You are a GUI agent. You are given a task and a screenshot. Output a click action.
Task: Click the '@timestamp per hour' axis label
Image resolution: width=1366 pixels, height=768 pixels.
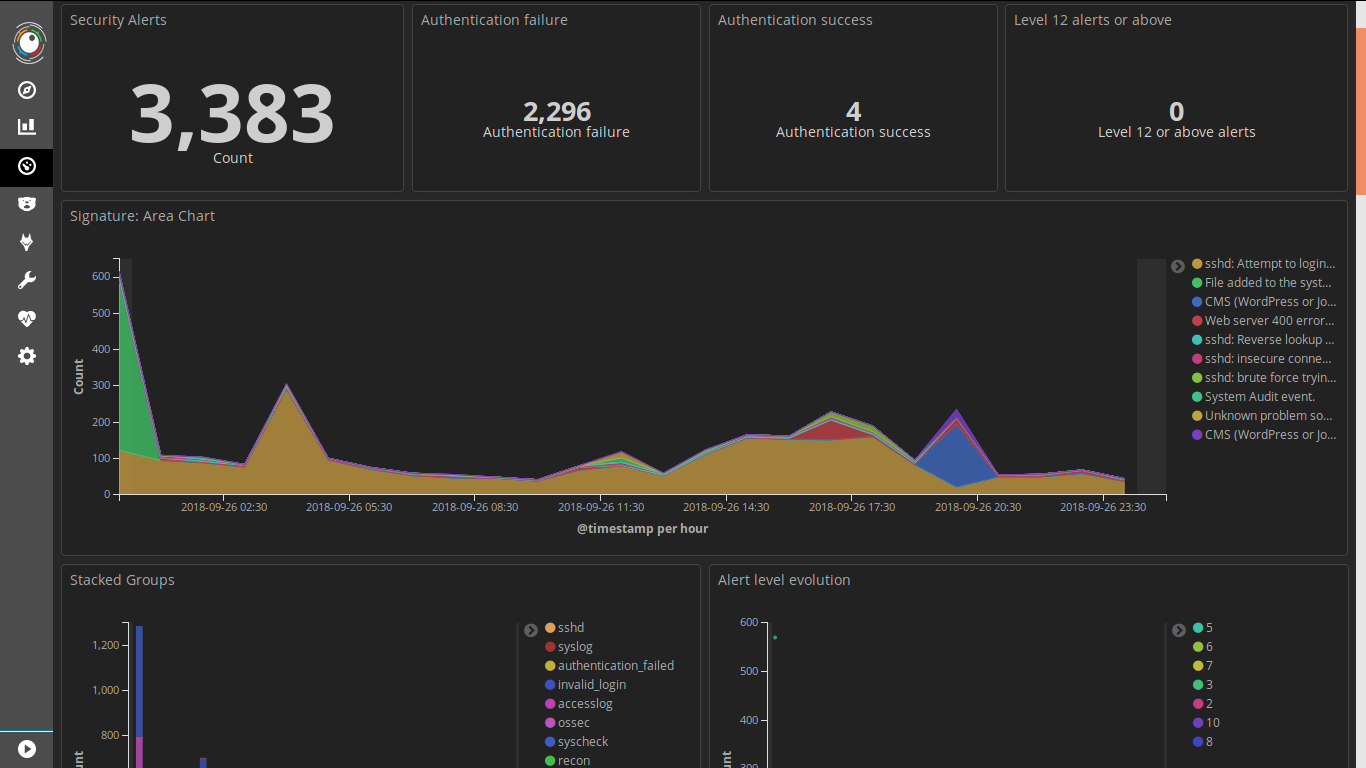click(642, 528)
